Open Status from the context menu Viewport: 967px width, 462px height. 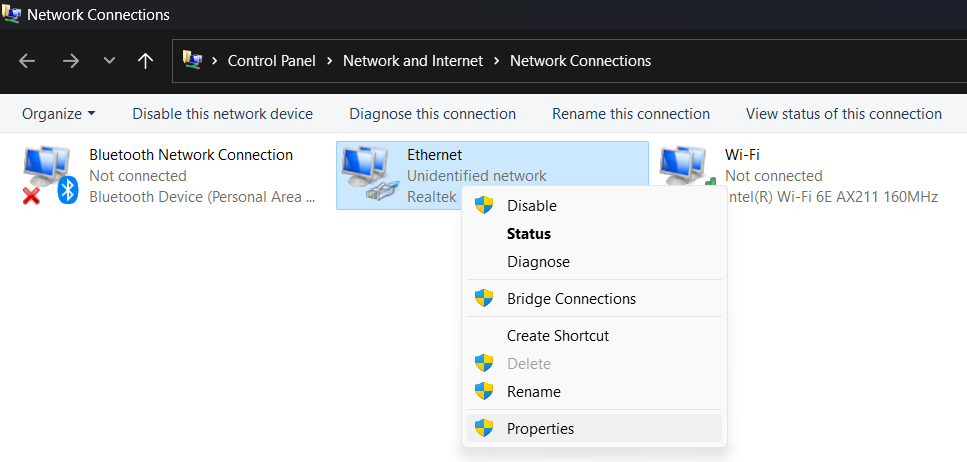tap(528, 234)
